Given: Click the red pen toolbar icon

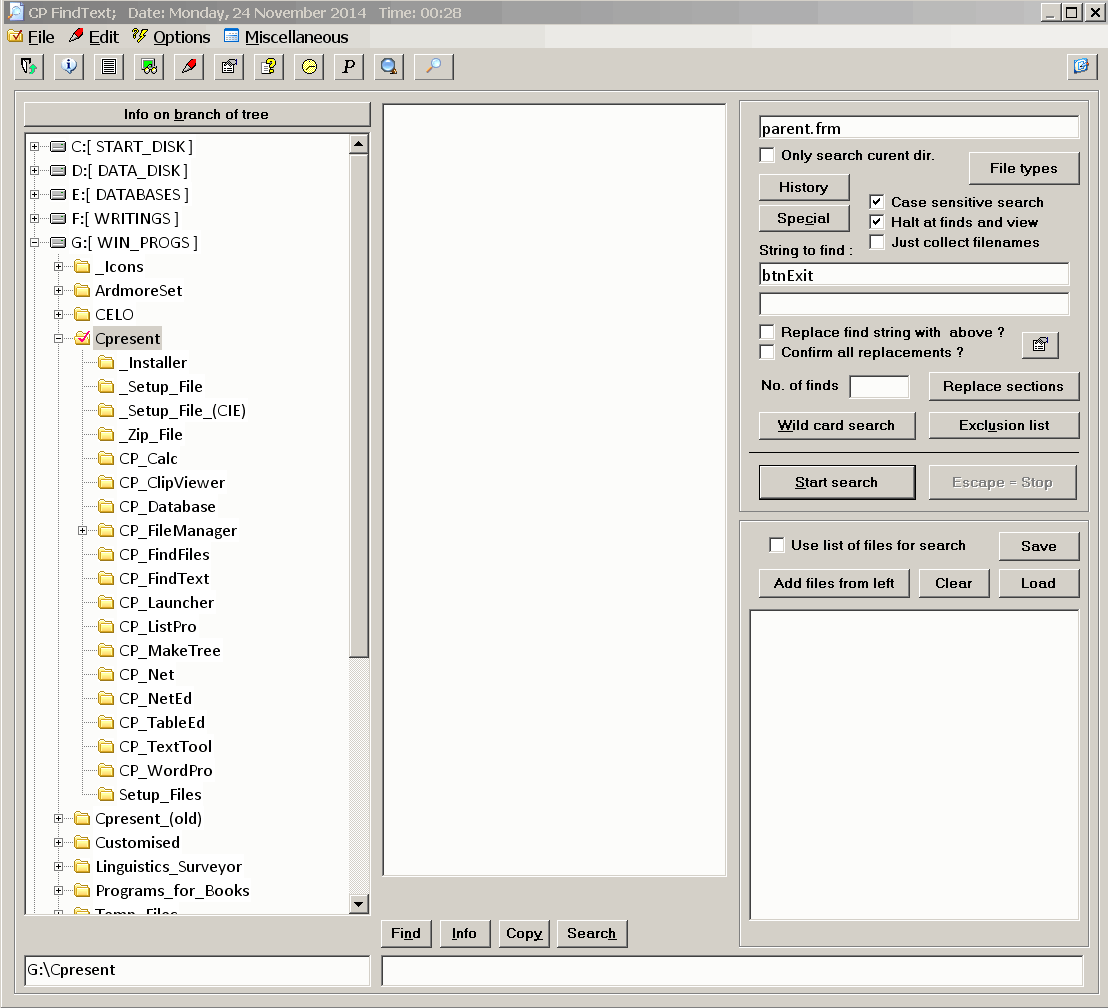Looking at the screenshot, I should (x=189, y=67).
